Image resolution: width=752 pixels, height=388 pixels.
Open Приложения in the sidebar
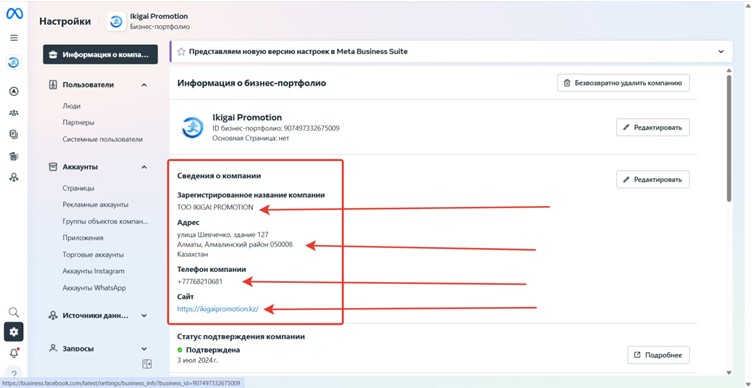pyautogui.click(x=83, y=238)
